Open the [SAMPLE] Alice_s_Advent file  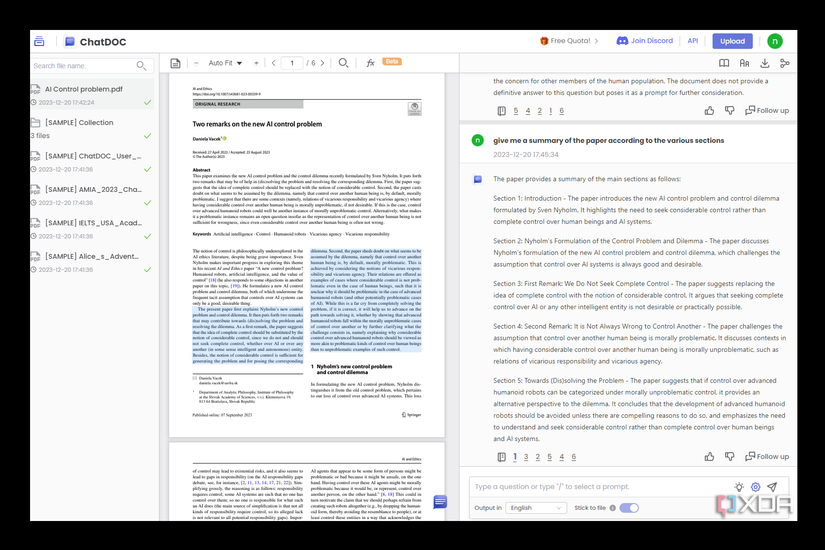[92, 262]
